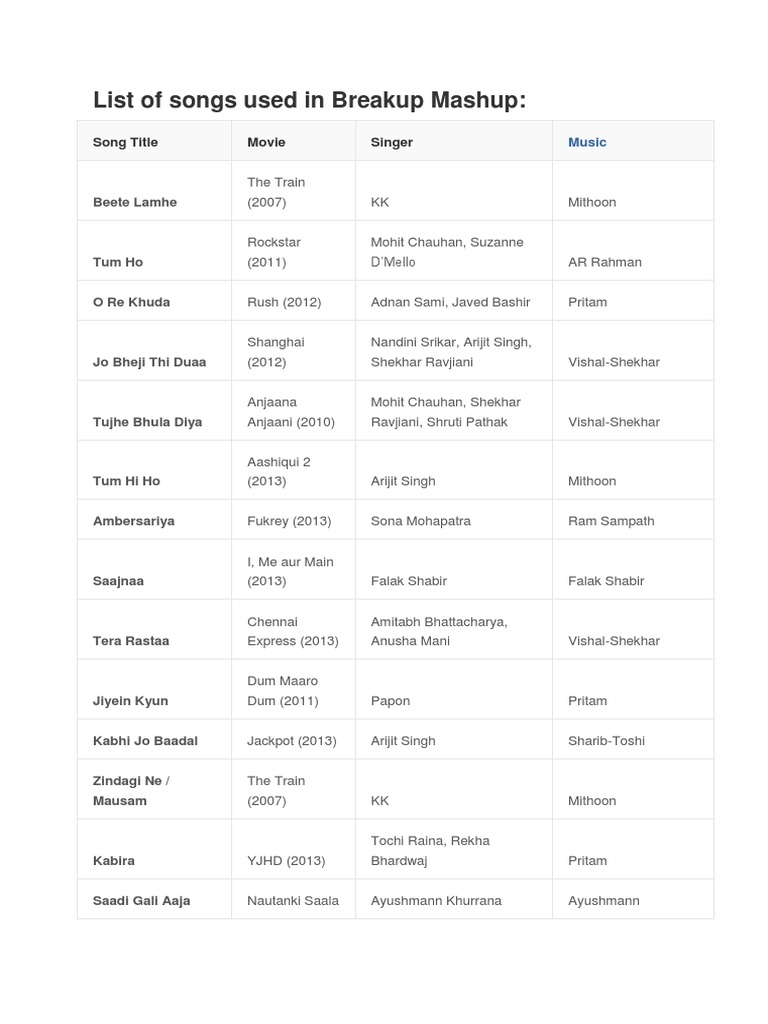
Task: Click the Tujhe Bhula Diya song title
Action: [x=147, y=422]
